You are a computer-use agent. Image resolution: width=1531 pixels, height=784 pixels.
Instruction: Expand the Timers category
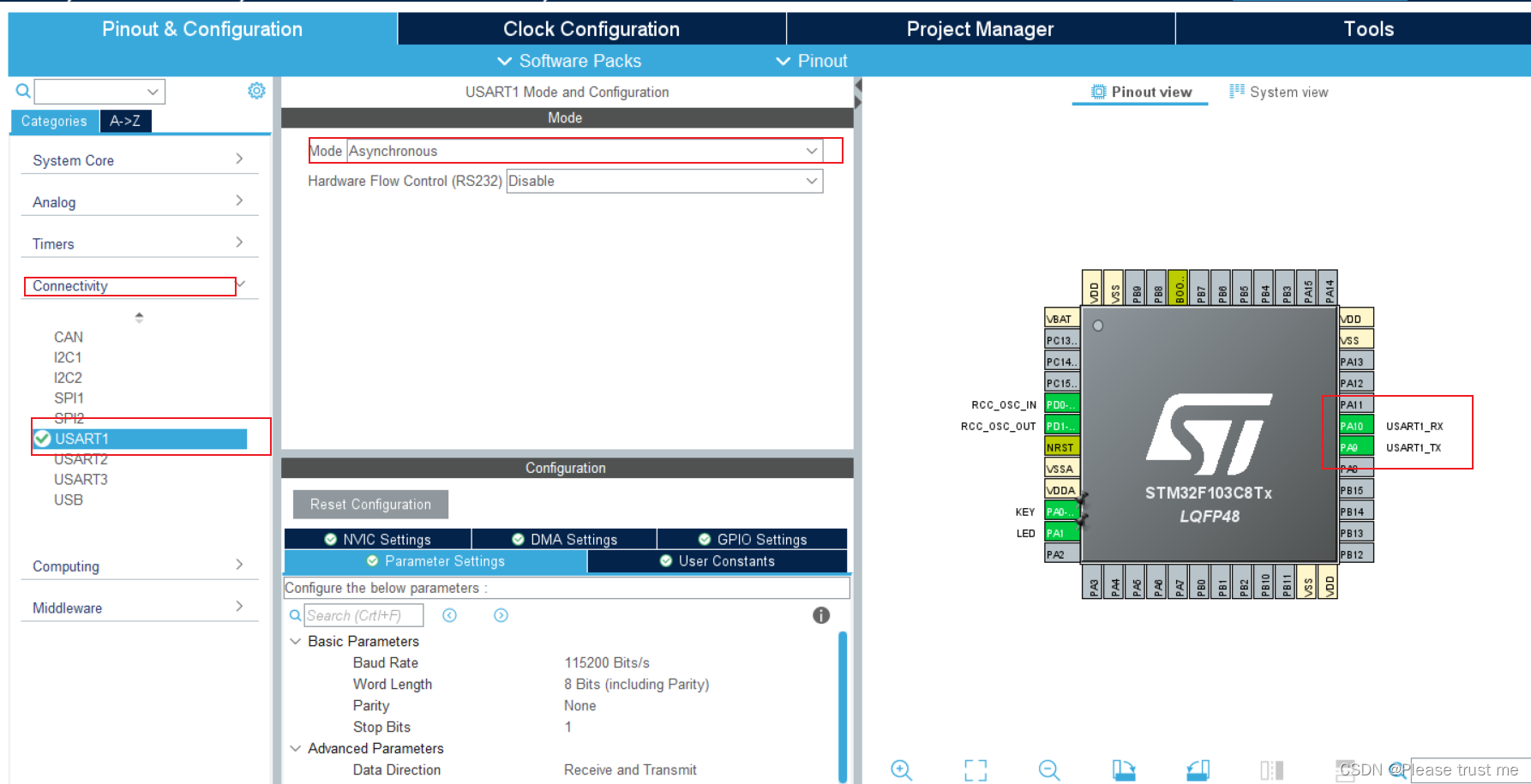tap(137, 244)
